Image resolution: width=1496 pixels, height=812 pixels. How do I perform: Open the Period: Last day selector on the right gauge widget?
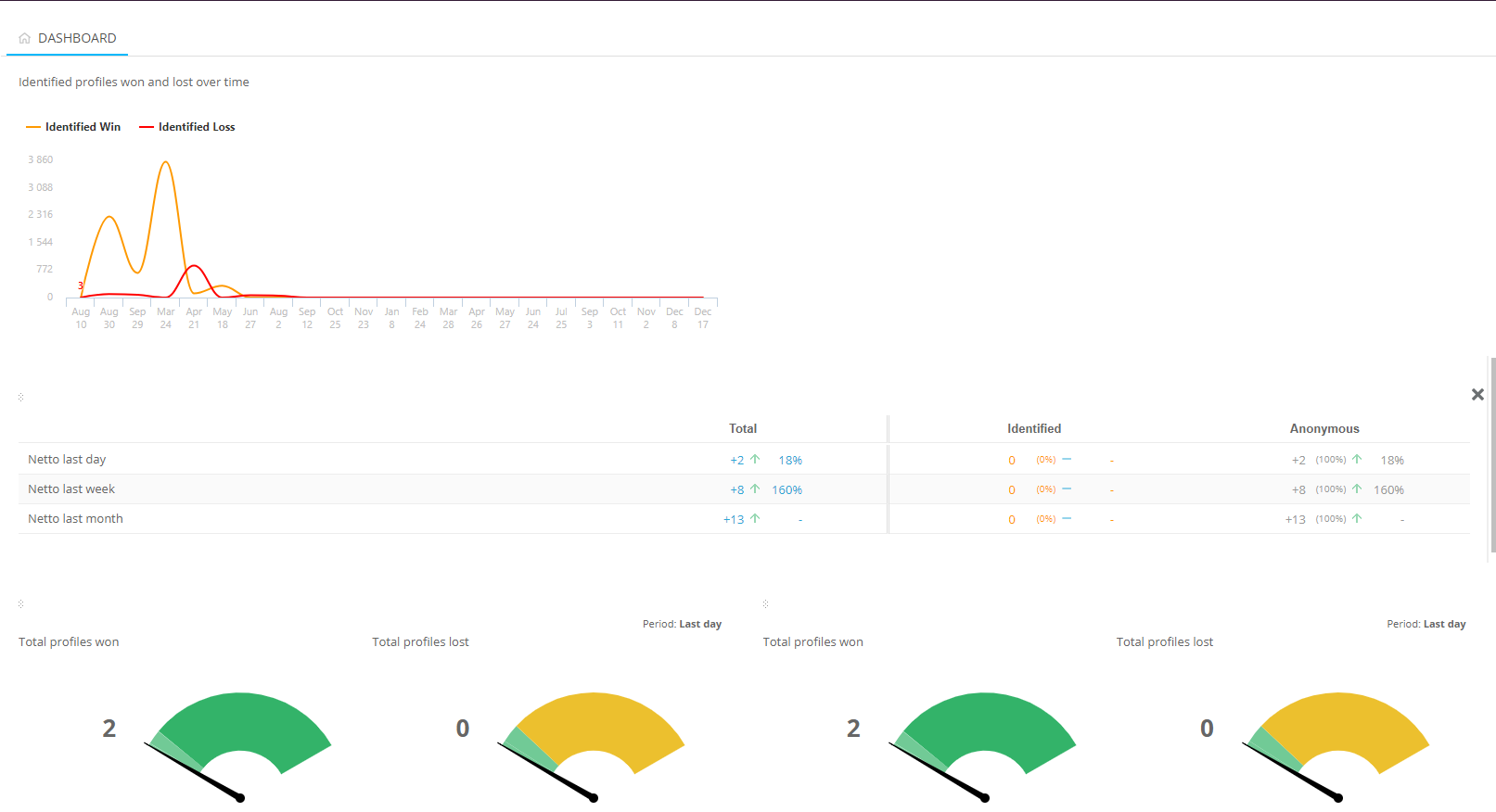(1426, 625)
